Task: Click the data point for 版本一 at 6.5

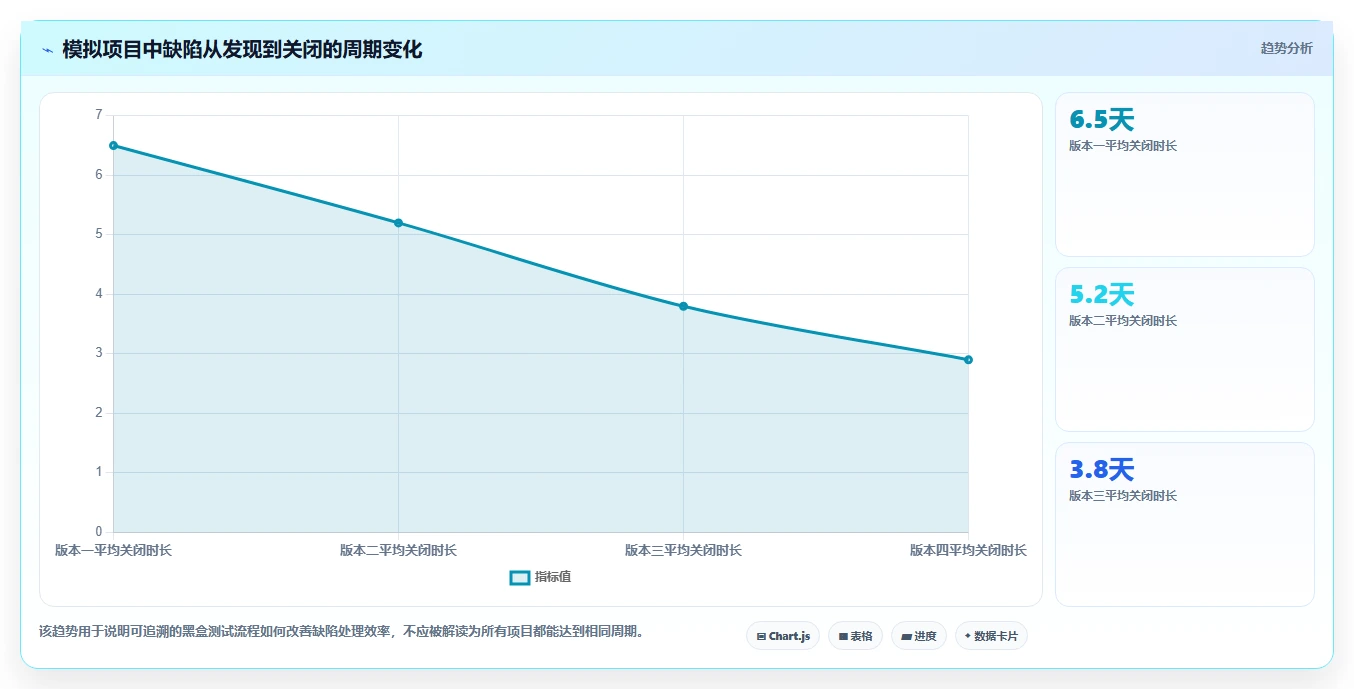Action: [x=113, y=146]
